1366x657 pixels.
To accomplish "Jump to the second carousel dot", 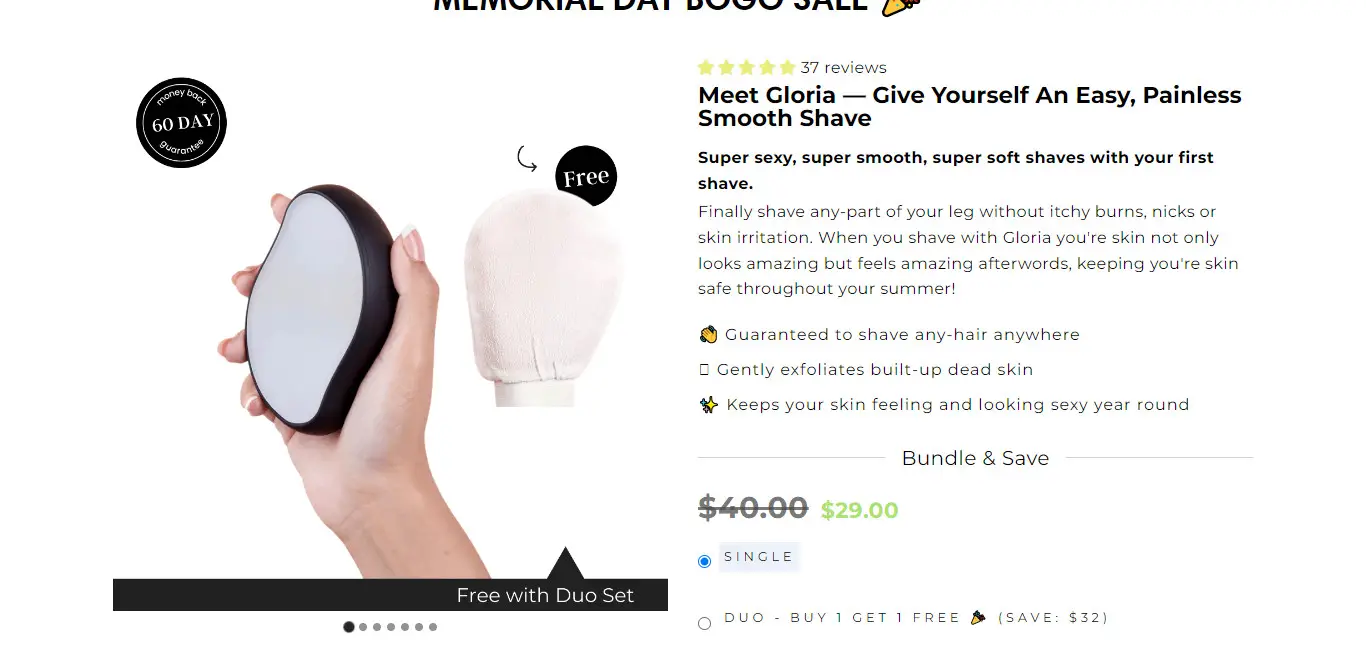I will pyautogui.click(x=363, y=627).
